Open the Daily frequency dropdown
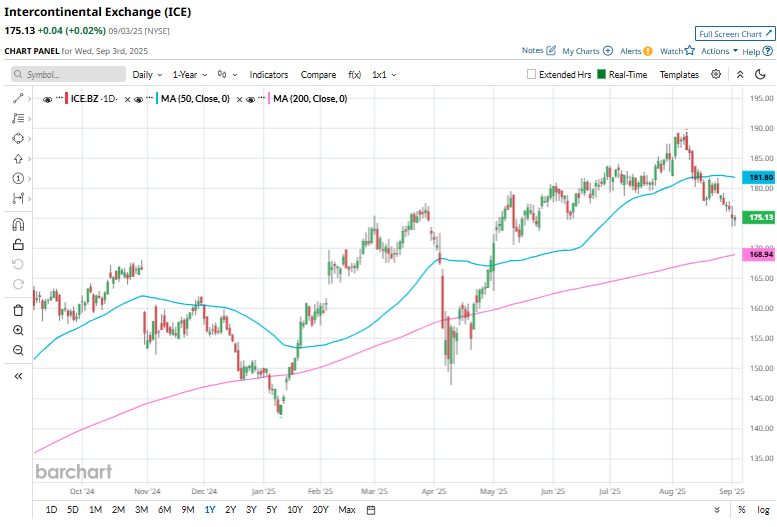 coord(147,74)
